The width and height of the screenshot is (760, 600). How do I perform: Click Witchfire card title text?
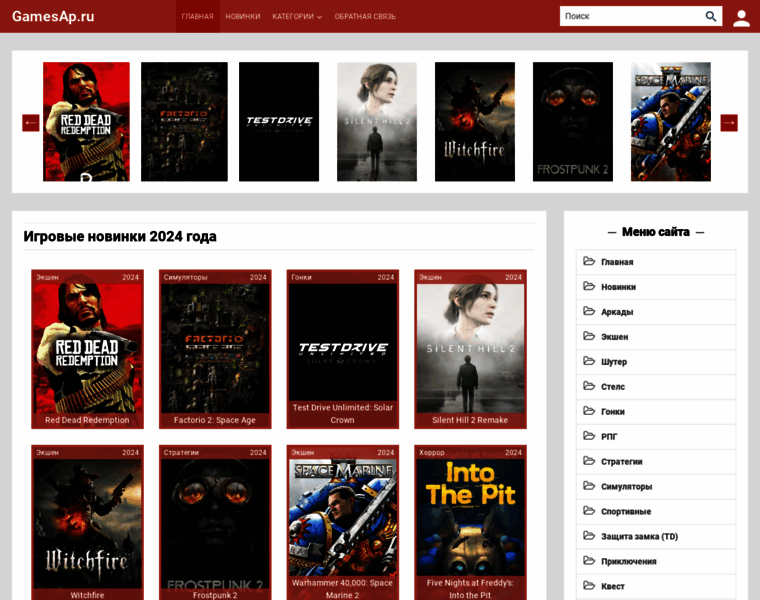pos(87,595)
